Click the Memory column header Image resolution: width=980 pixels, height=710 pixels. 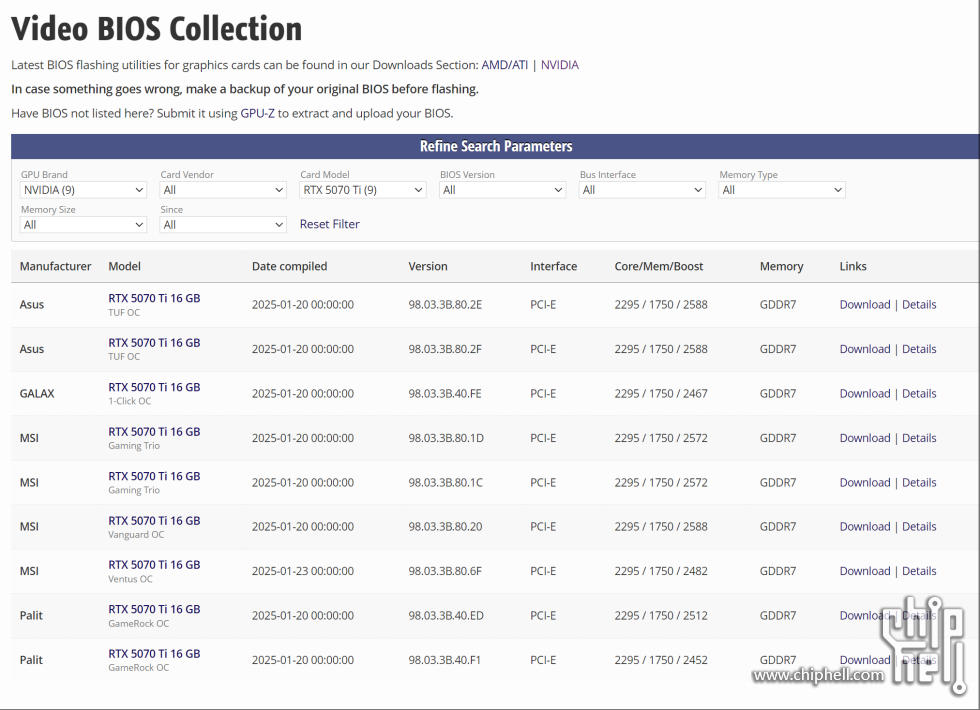point(781,266)
